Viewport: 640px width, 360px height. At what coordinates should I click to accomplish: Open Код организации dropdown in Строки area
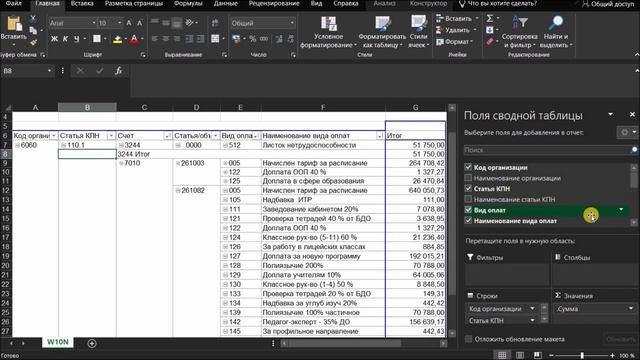point(532,309)
